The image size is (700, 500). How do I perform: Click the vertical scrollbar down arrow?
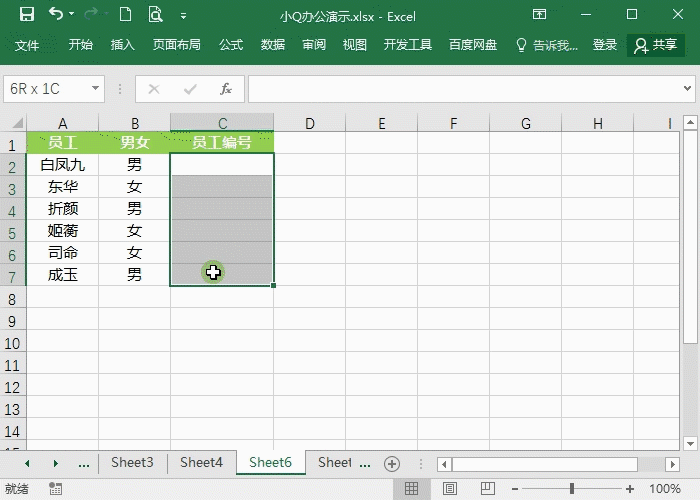[690, 444]
